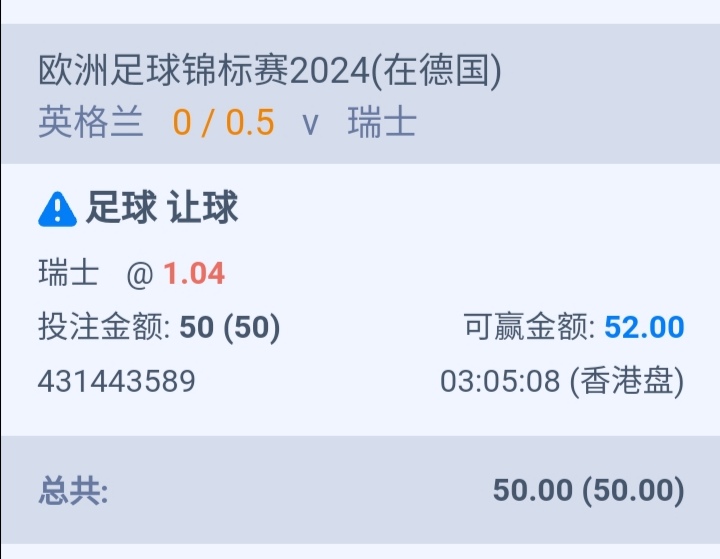
Task: Tap the 投注金额 label
Action: (x=104, y=327)
